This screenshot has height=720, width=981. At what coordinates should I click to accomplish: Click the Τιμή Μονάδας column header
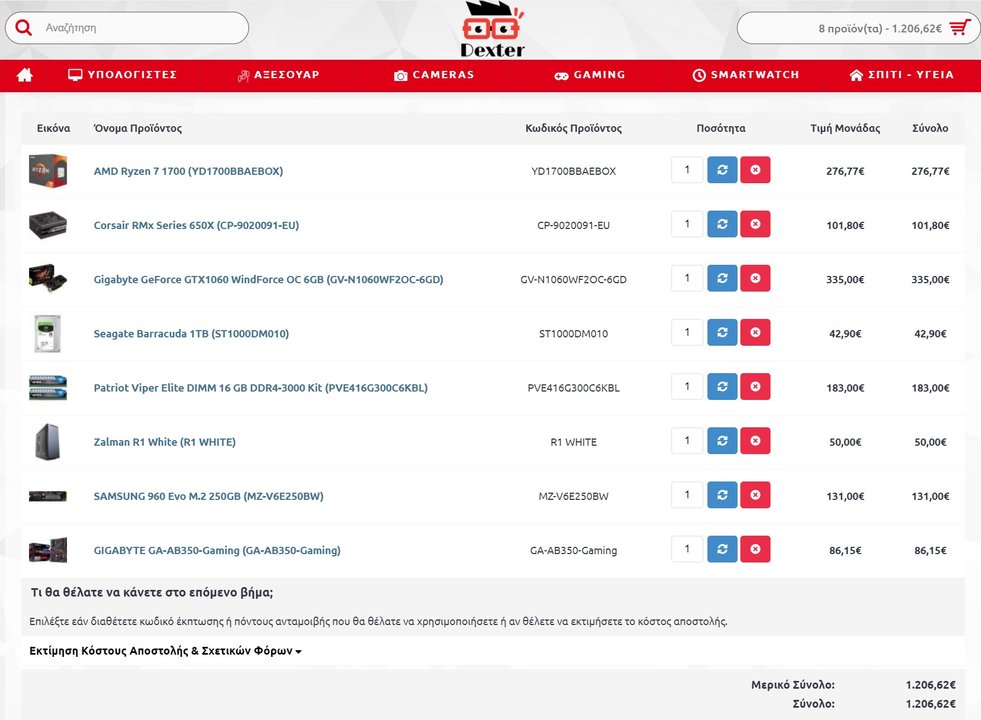[x=845, y=128]
